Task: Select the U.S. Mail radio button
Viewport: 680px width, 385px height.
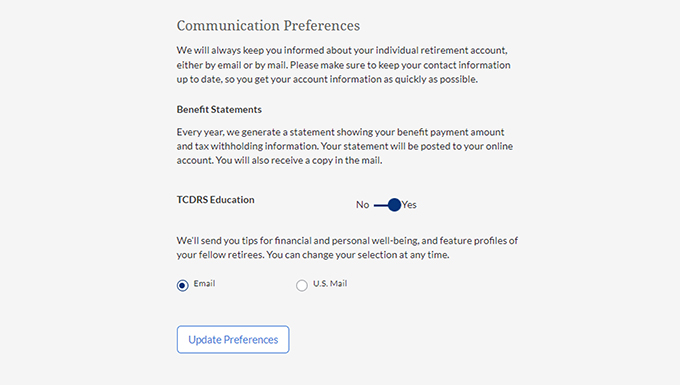Action: point(302,285)
